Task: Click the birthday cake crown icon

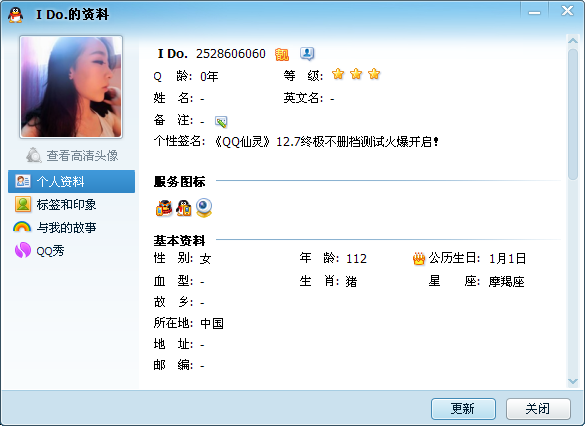Action: click(419, 258)
